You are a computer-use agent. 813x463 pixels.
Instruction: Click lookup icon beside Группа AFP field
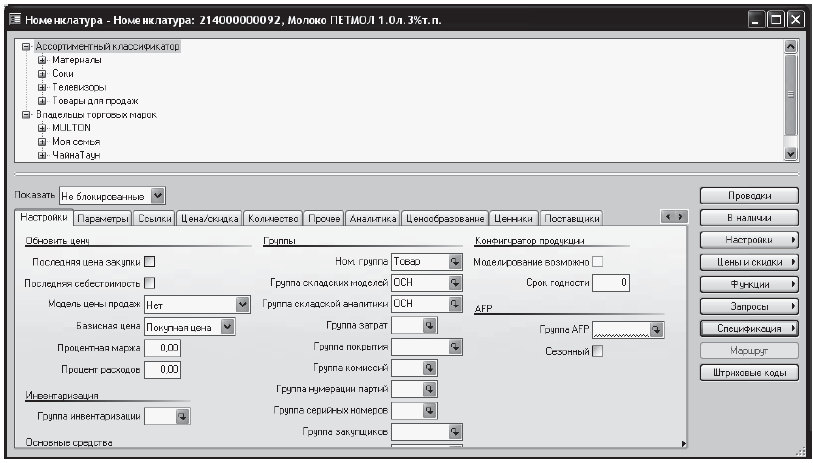656,328
